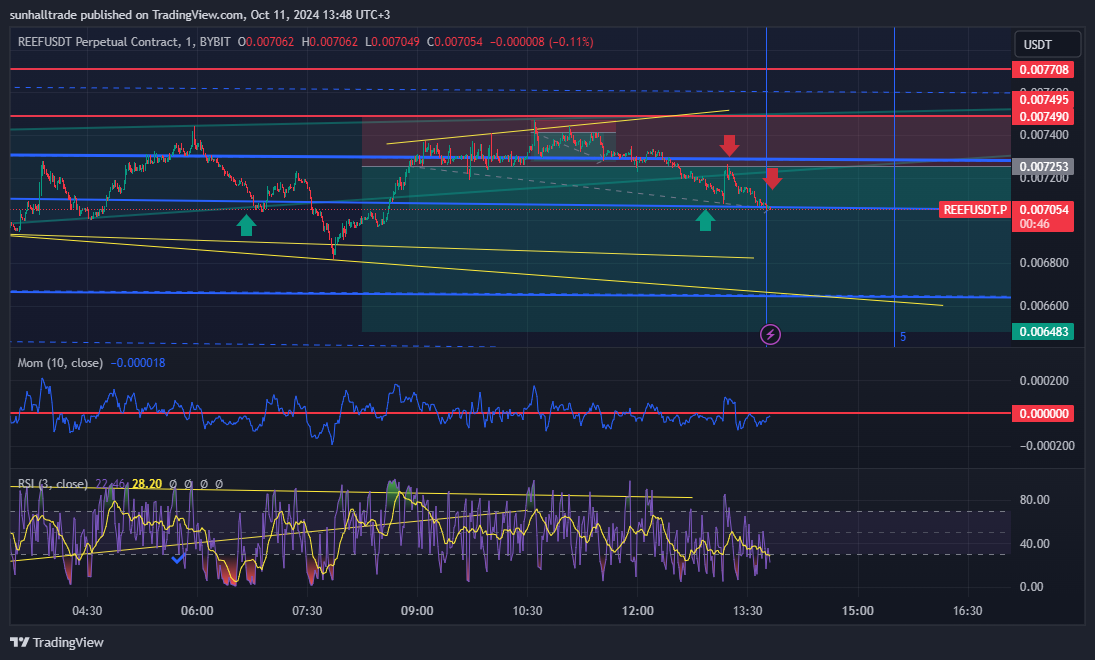
Task: Click the 16:30 time axis label
Action: click(967, 610)
